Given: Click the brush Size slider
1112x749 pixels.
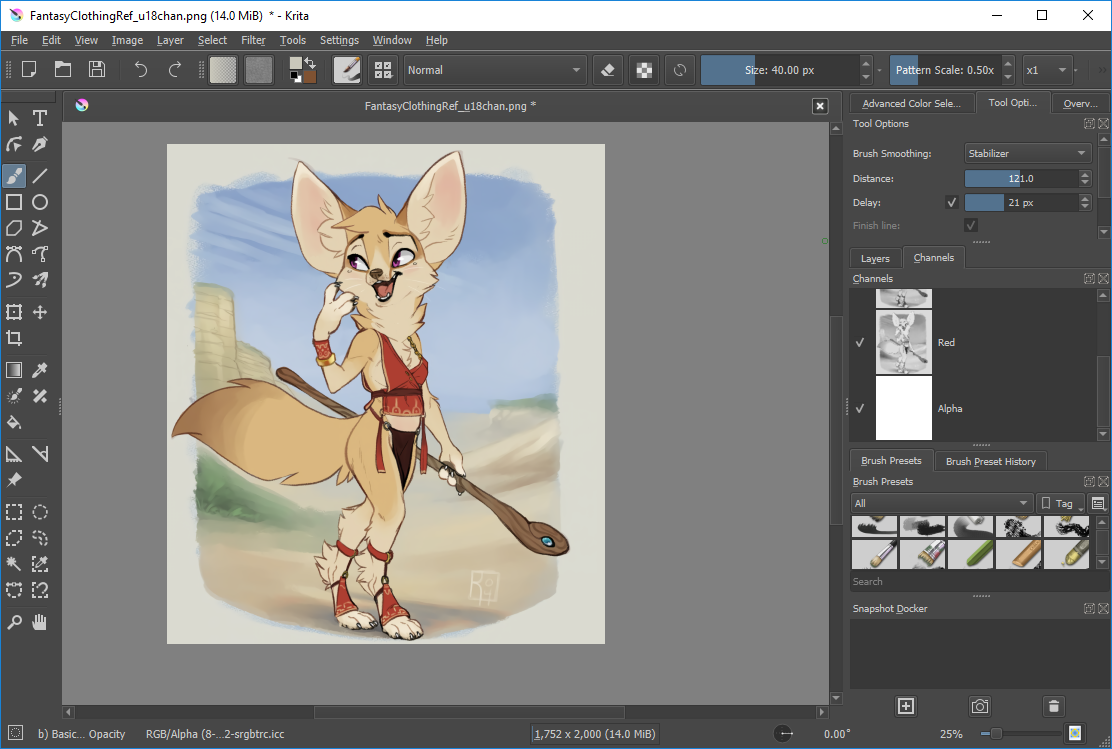Looking at the screenshot, I should (x=779, y=70).
